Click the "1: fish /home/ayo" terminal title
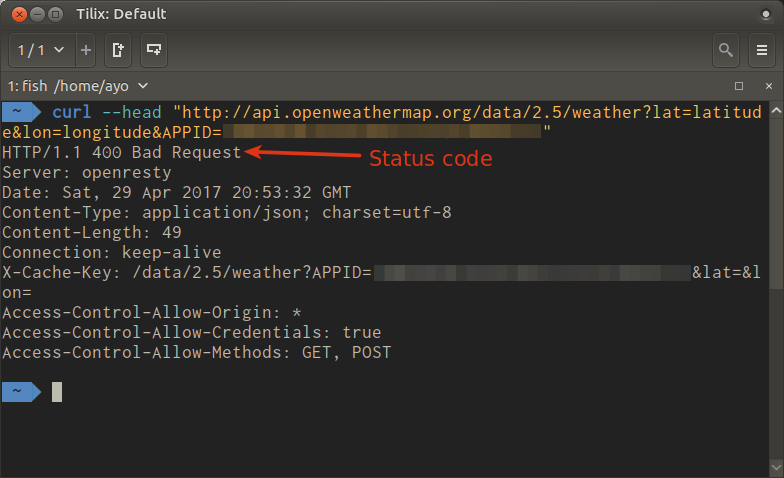The height and width of the screenshot is (478, 784). [68, 86]
